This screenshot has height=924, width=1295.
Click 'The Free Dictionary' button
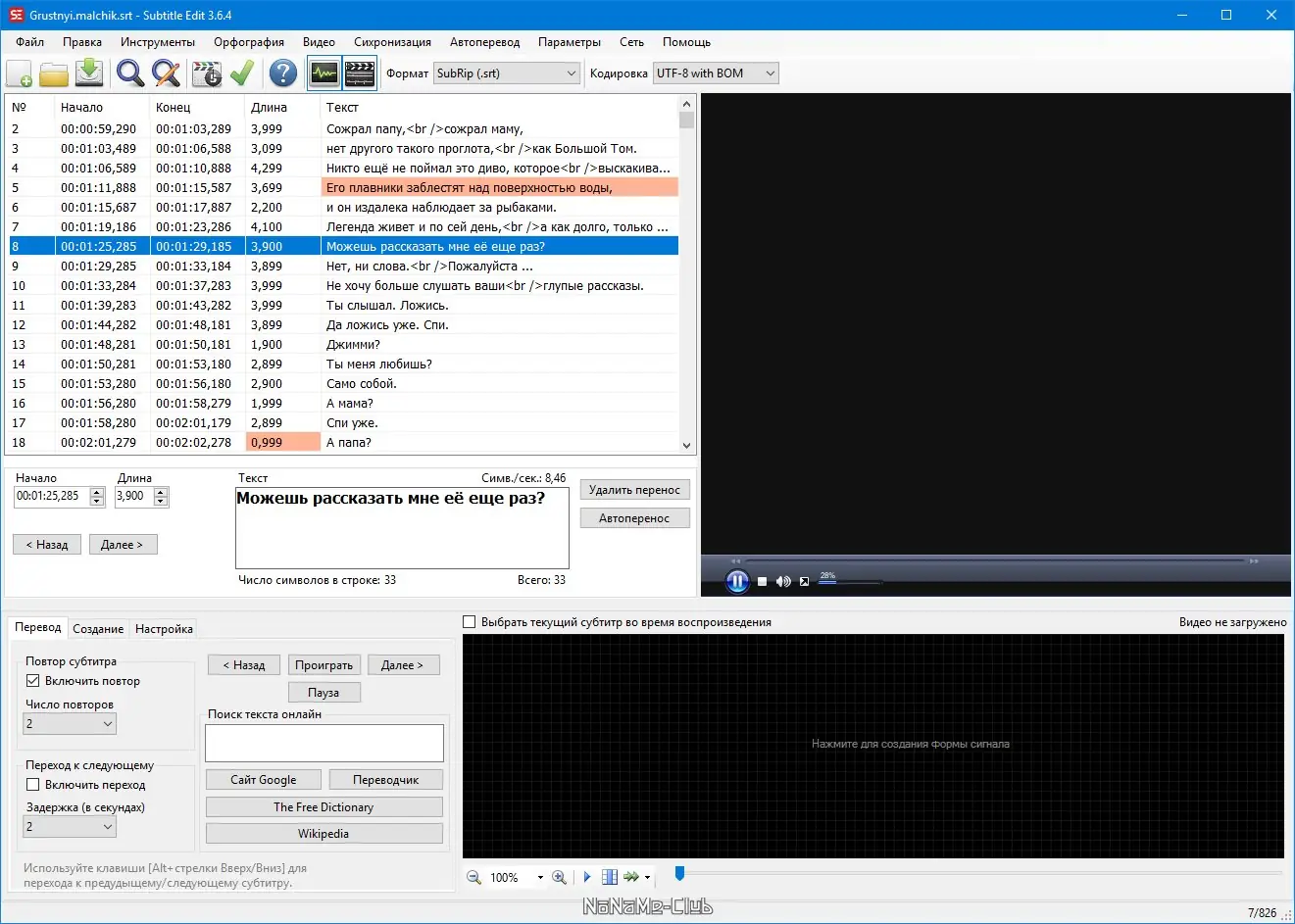(x=324, y=807)
